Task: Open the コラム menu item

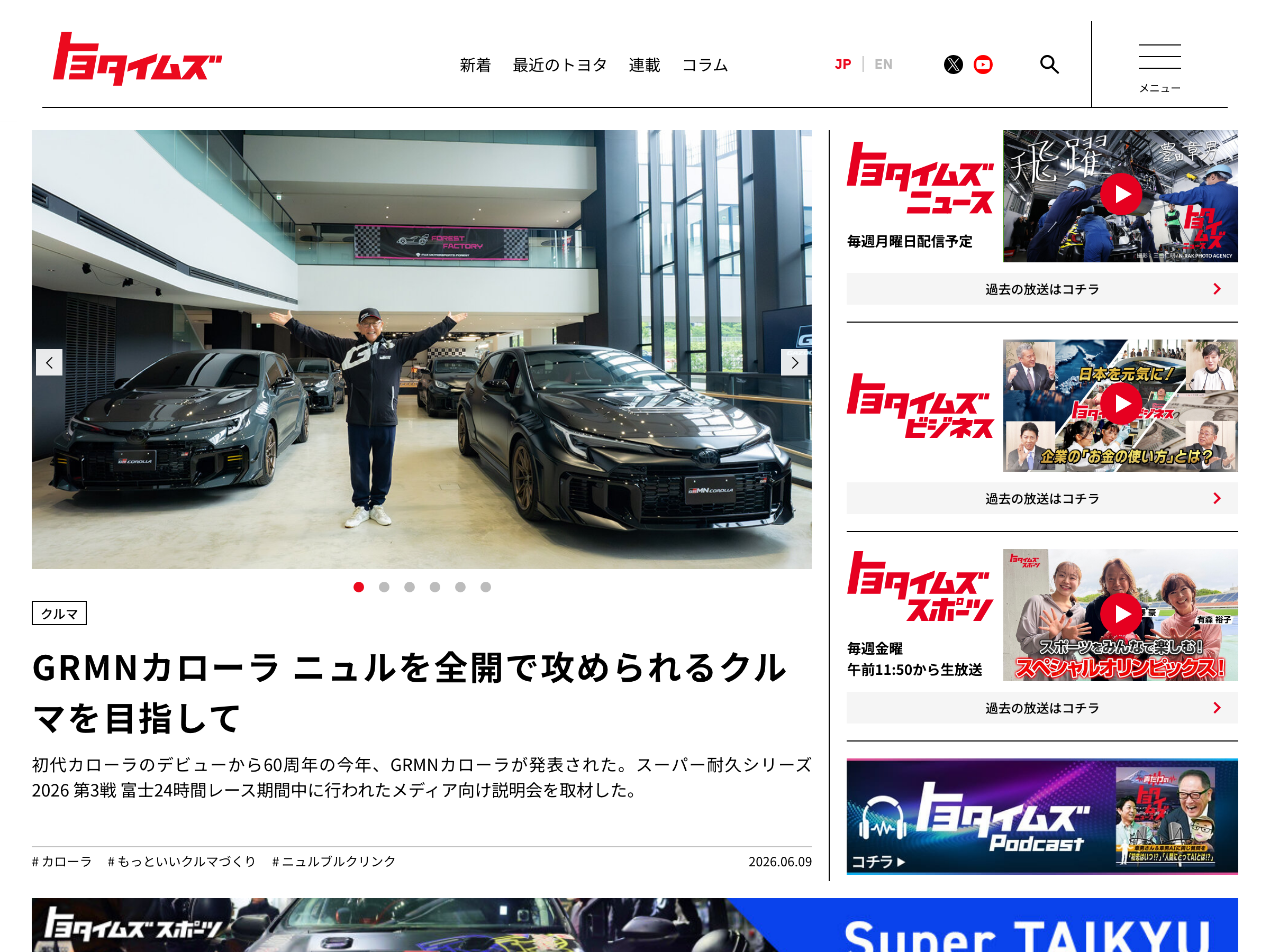Action: pos(705,65)
